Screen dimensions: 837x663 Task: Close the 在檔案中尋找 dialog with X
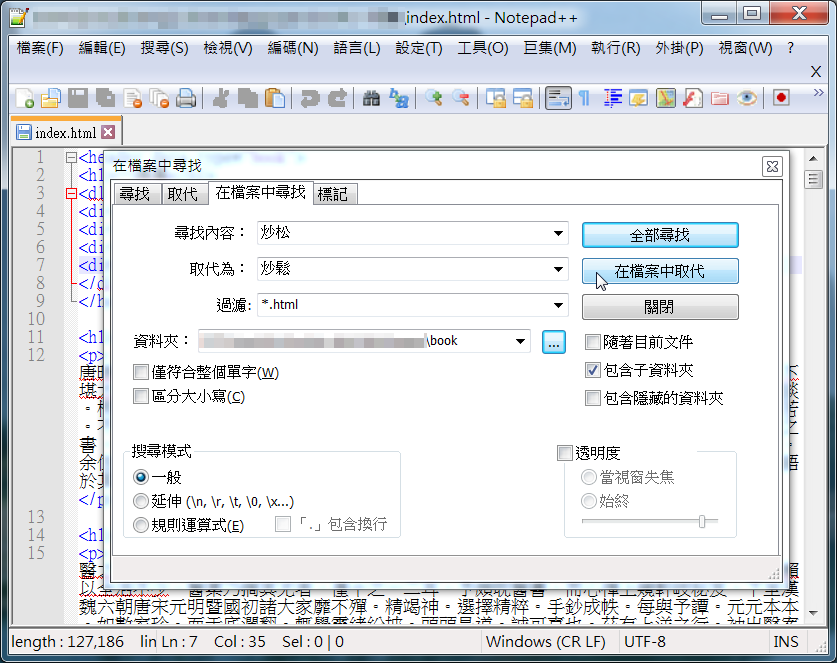[772, 167]
